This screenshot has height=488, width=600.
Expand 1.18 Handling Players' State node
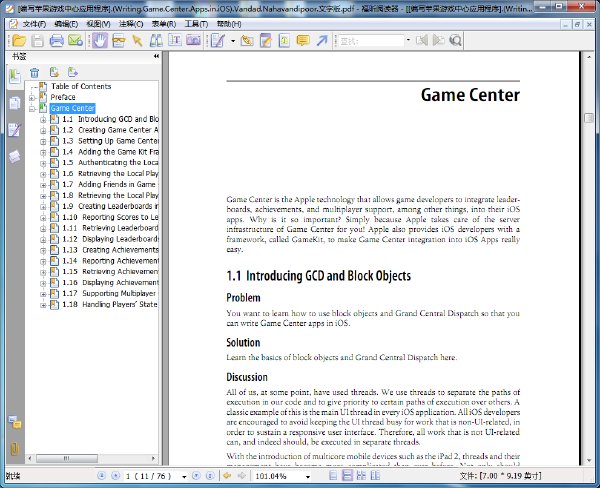pos(43,305)
